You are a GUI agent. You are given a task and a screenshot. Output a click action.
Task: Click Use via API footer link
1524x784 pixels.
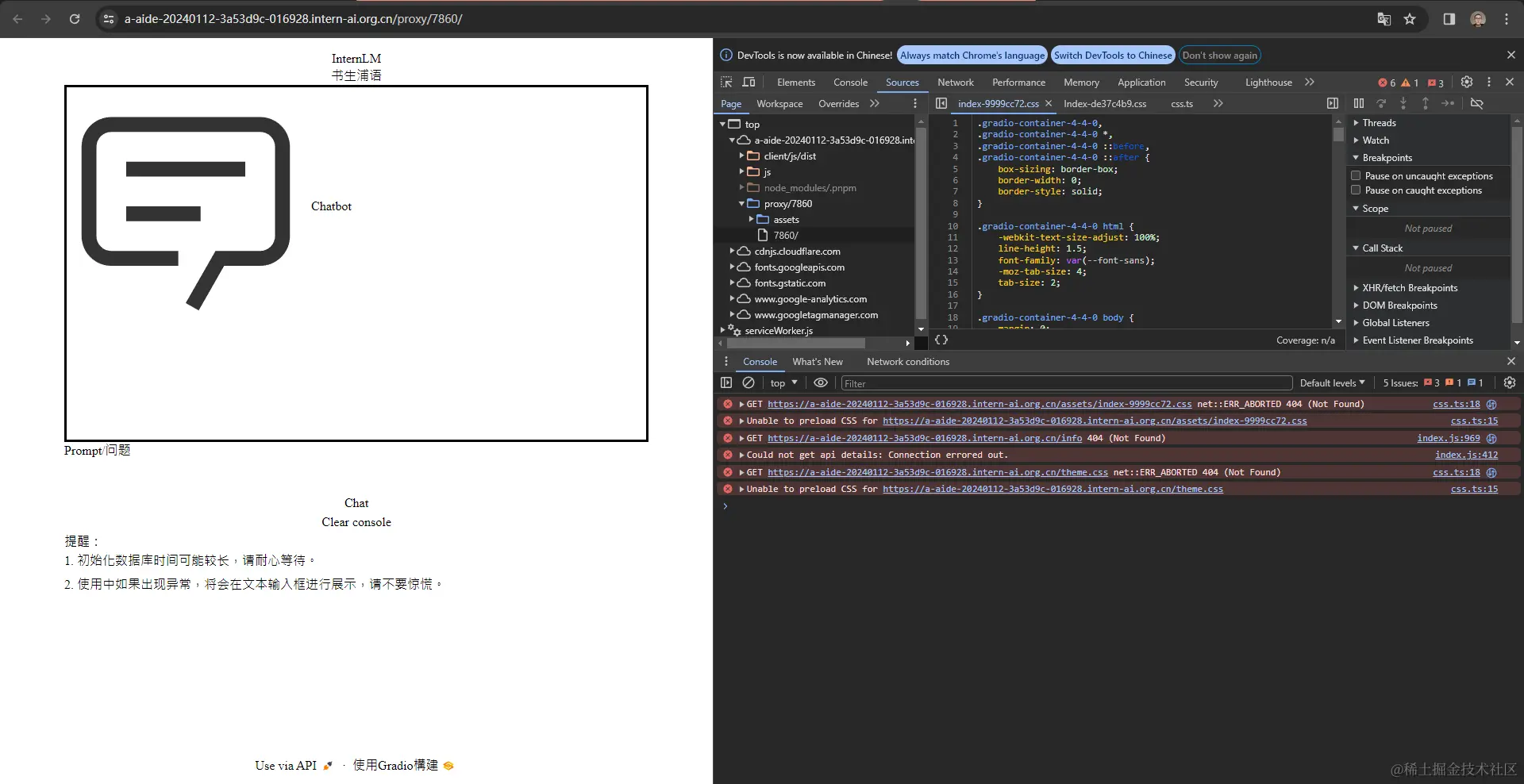294,766
